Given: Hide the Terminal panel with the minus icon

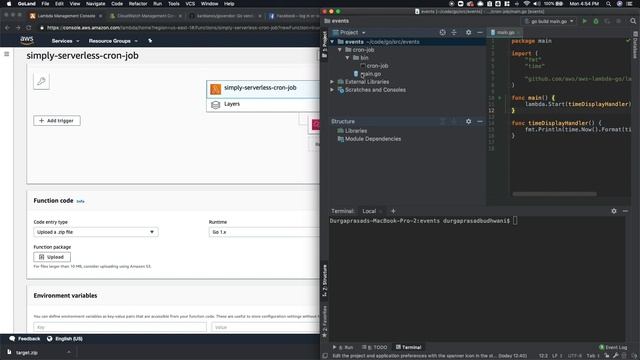Looking at the screenshot, I should pos(625,211).
